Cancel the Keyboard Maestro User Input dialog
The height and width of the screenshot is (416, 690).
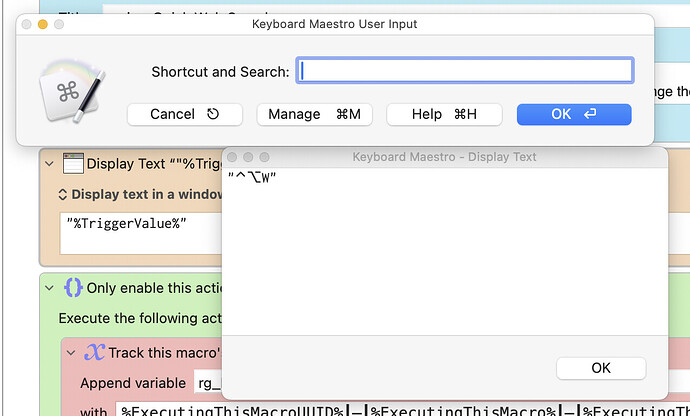(x=185, y=114)
